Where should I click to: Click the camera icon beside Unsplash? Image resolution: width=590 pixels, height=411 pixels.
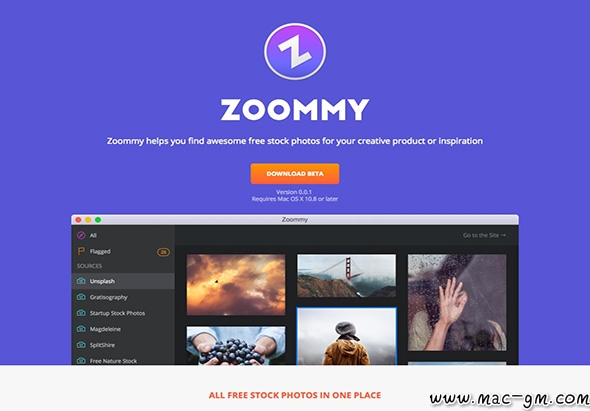coord(81,281)
